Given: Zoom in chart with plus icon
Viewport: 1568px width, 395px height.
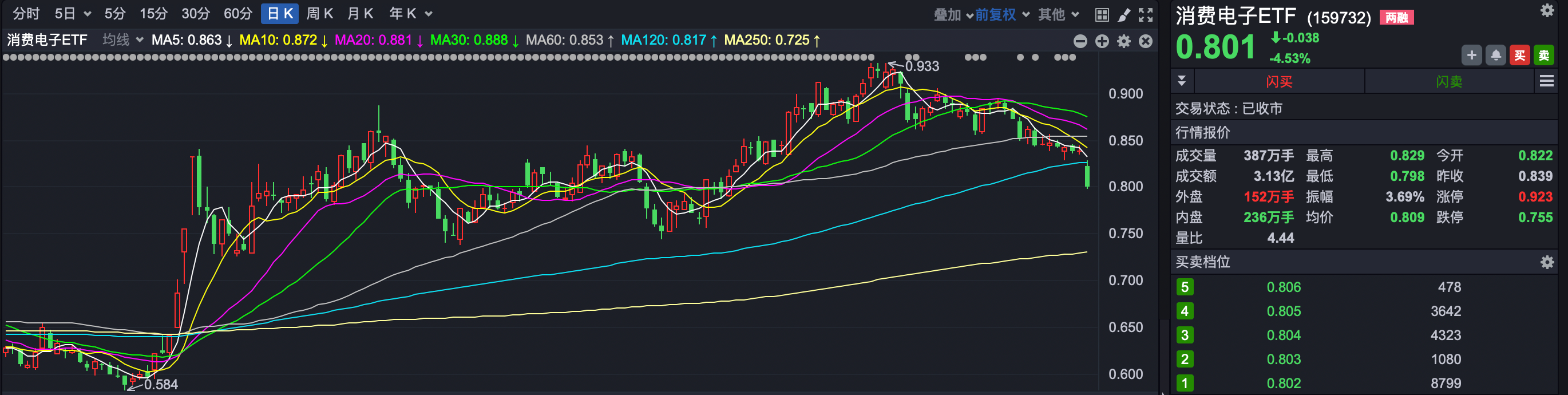Looking at the screenshot, I should coord(1102,41).
